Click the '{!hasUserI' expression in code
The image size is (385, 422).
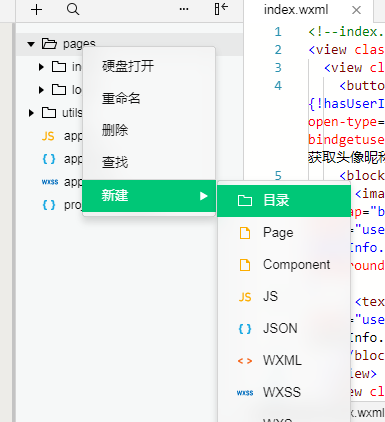346,104
